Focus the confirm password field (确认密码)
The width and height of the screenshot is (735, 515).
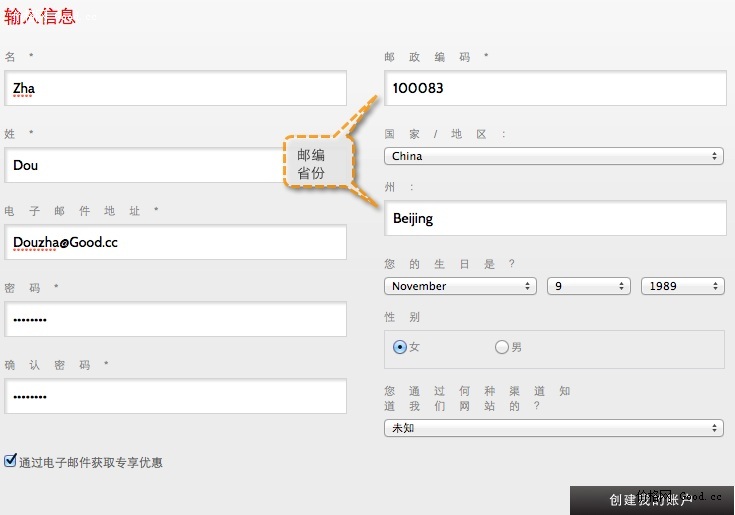coord(175,396)
